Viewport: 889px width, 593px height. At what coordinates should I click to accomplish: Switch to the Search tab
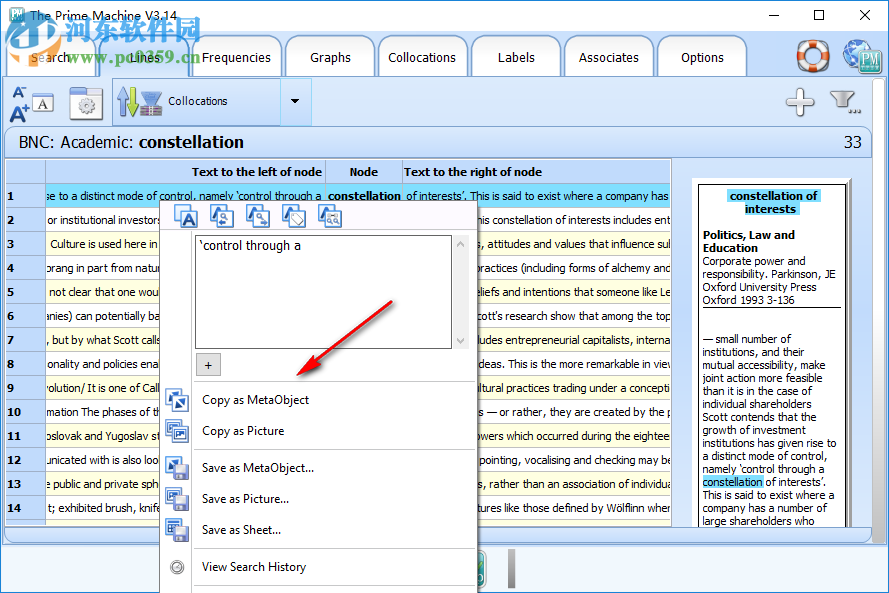(50, 57)
